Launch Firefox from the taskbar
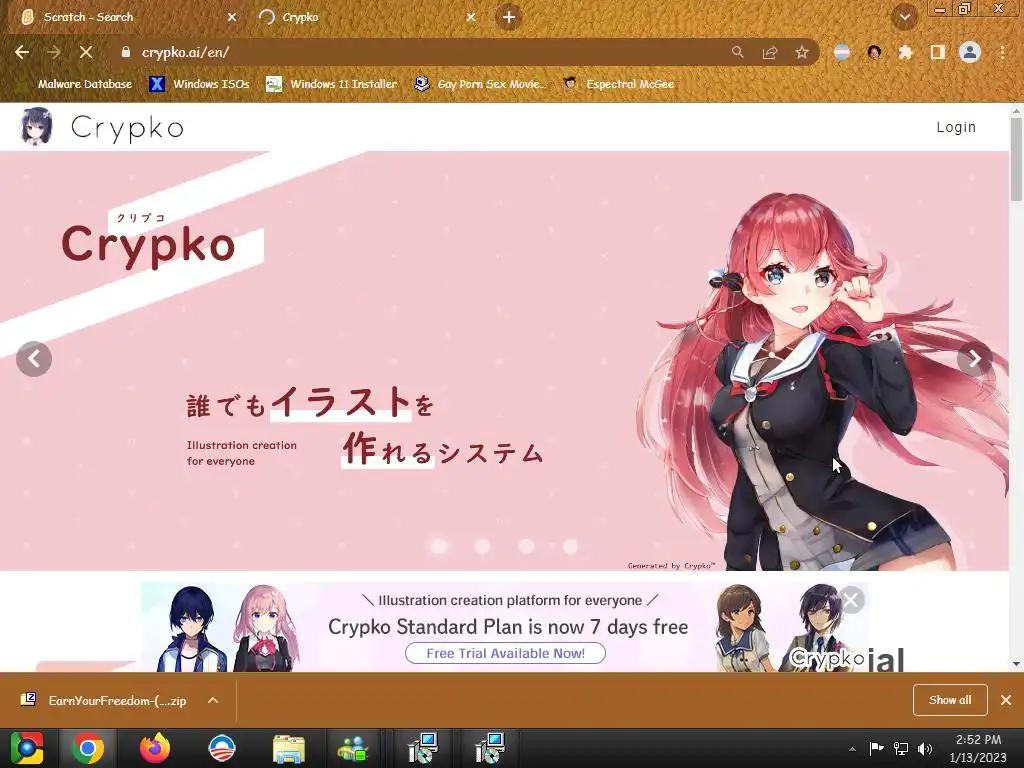1024x768 pixels. [x=155, y=748]
